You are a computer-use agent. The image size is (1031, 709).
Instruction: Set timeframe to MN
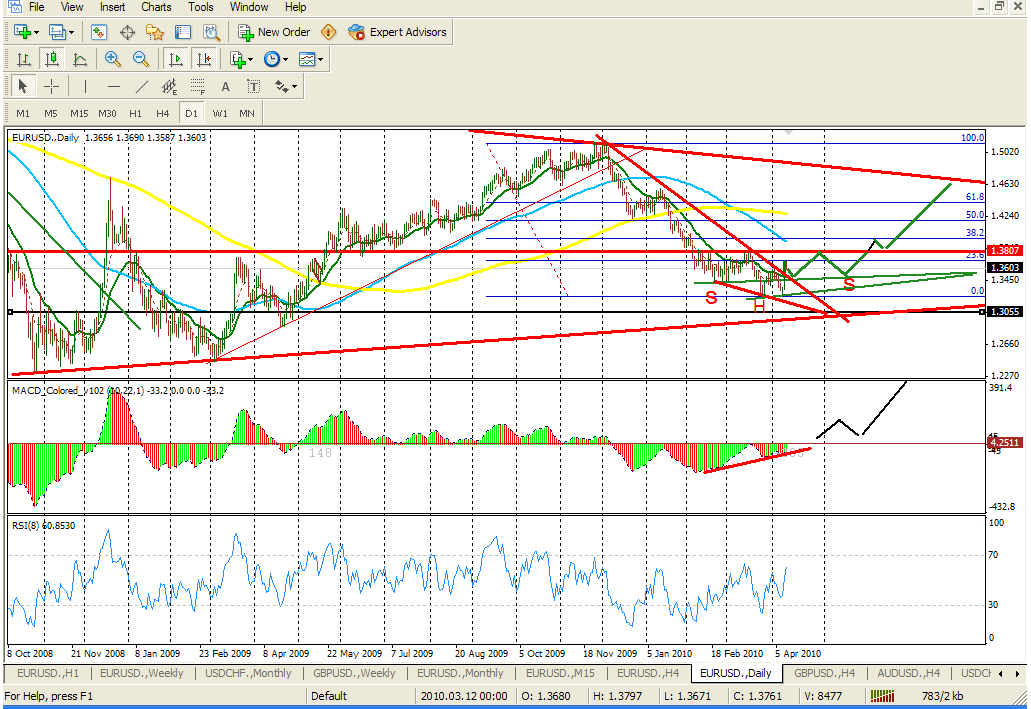point(247,113)
